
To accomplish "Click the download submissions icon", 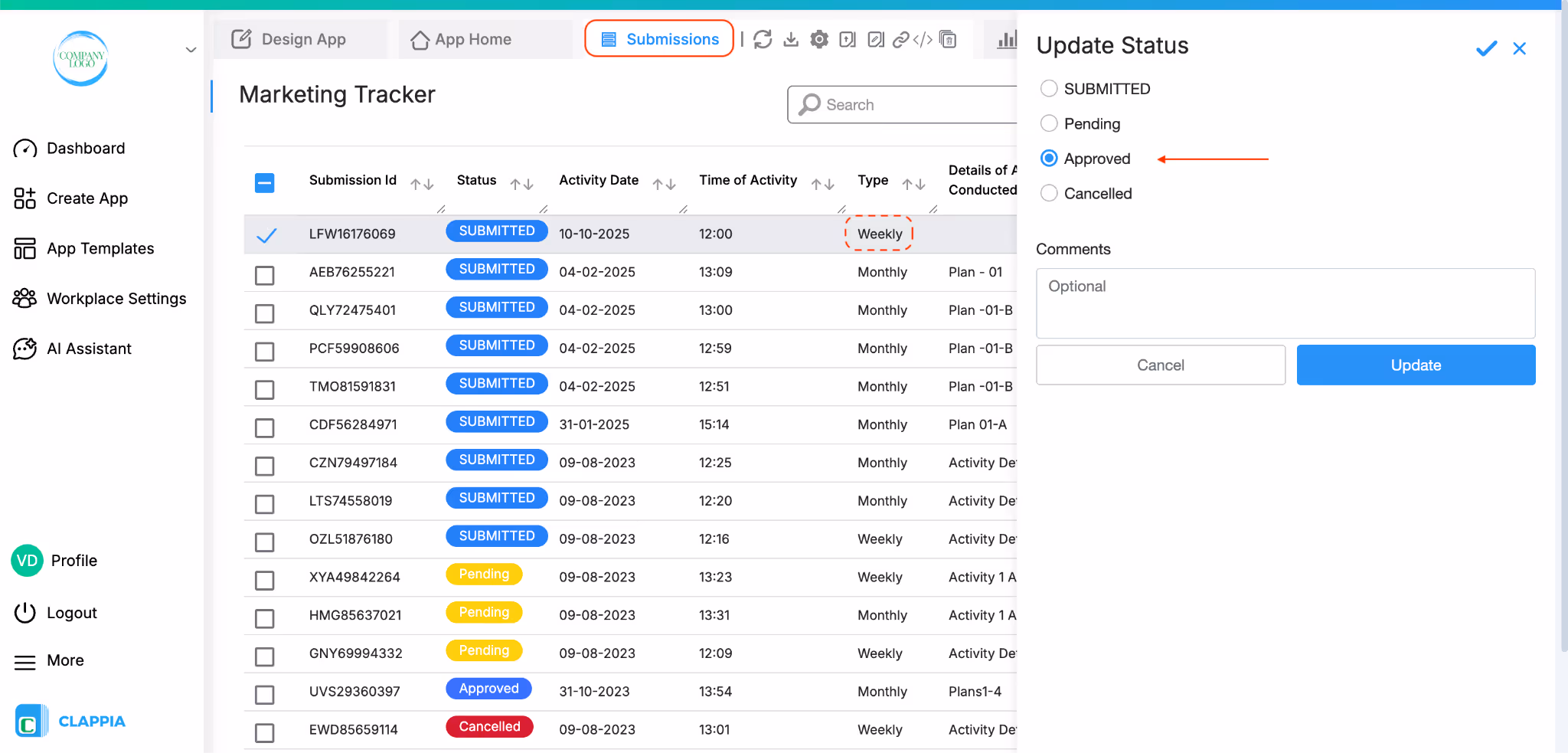I will pos(791,39).
